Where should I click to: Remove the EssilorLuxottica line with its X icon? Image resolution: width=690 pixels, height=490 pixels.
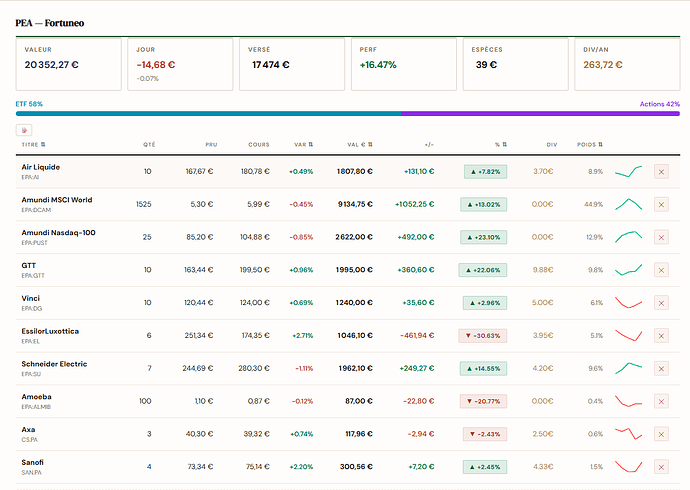point(661,336)
